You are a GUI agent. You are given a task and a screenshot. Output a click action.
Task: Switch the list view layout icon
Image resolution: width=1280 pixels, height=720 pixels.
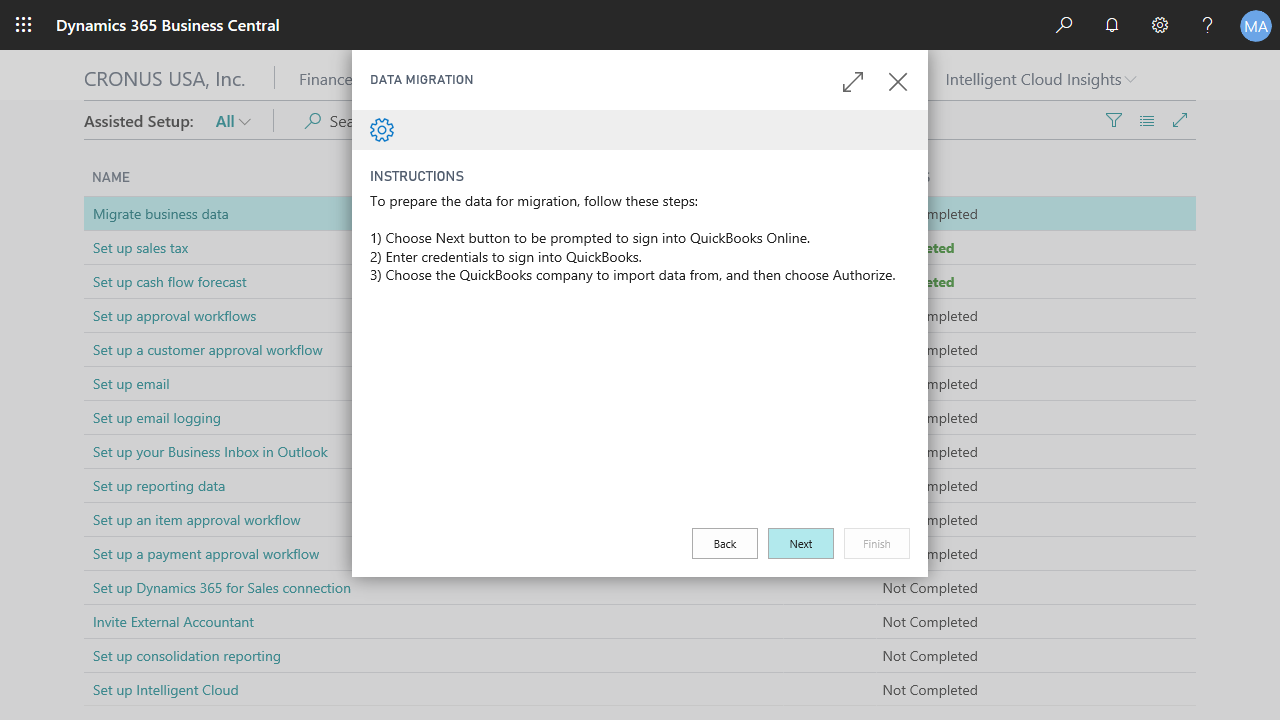[1147, 121]
